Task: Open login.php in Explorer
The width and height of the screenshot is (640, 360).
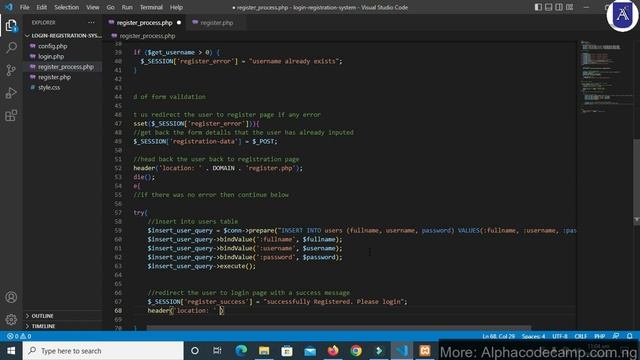Action: [51, 56]
